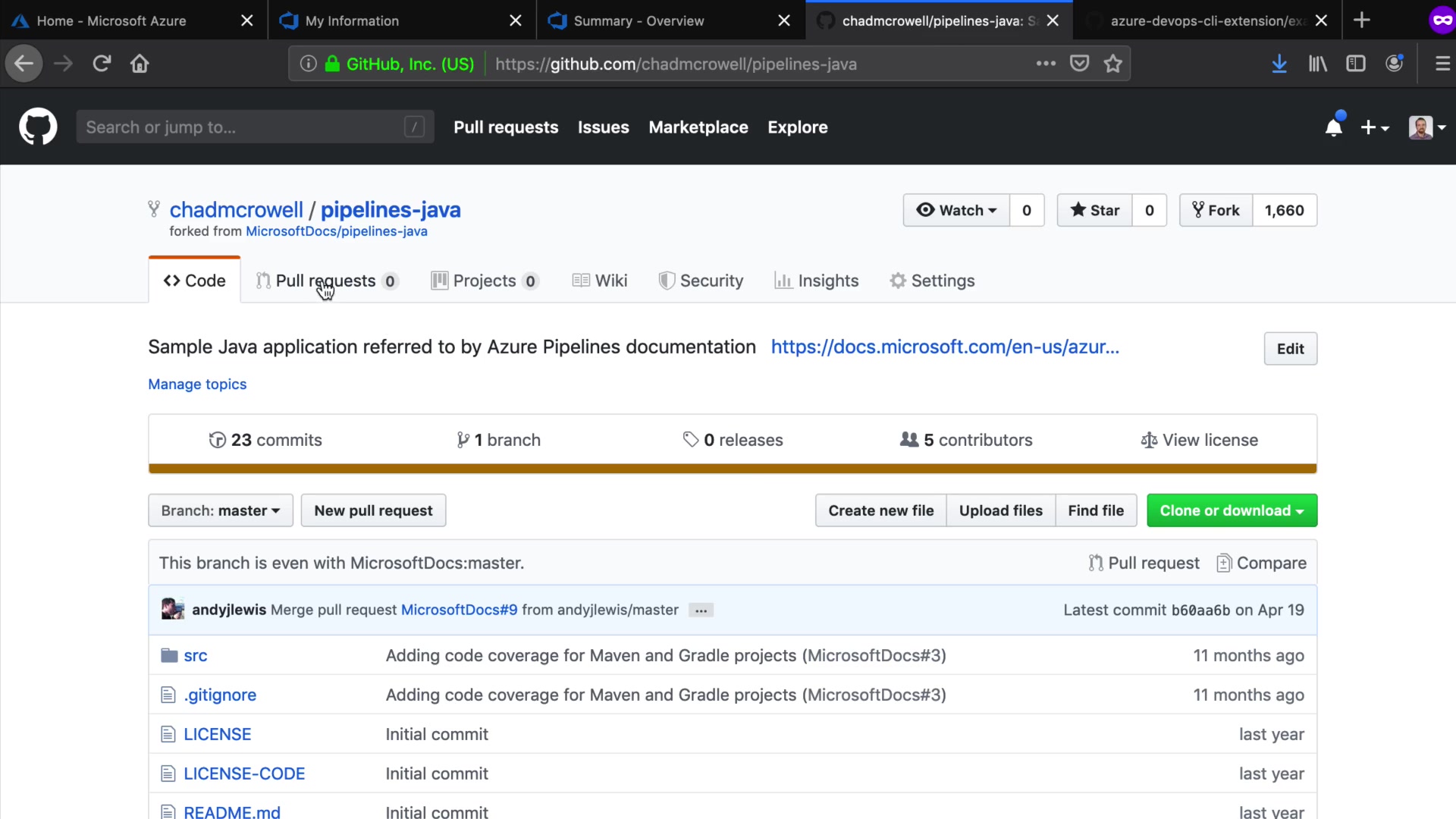Star the pipelines-java repository
Viewport: 1456px width, 819px height.
1094,210
